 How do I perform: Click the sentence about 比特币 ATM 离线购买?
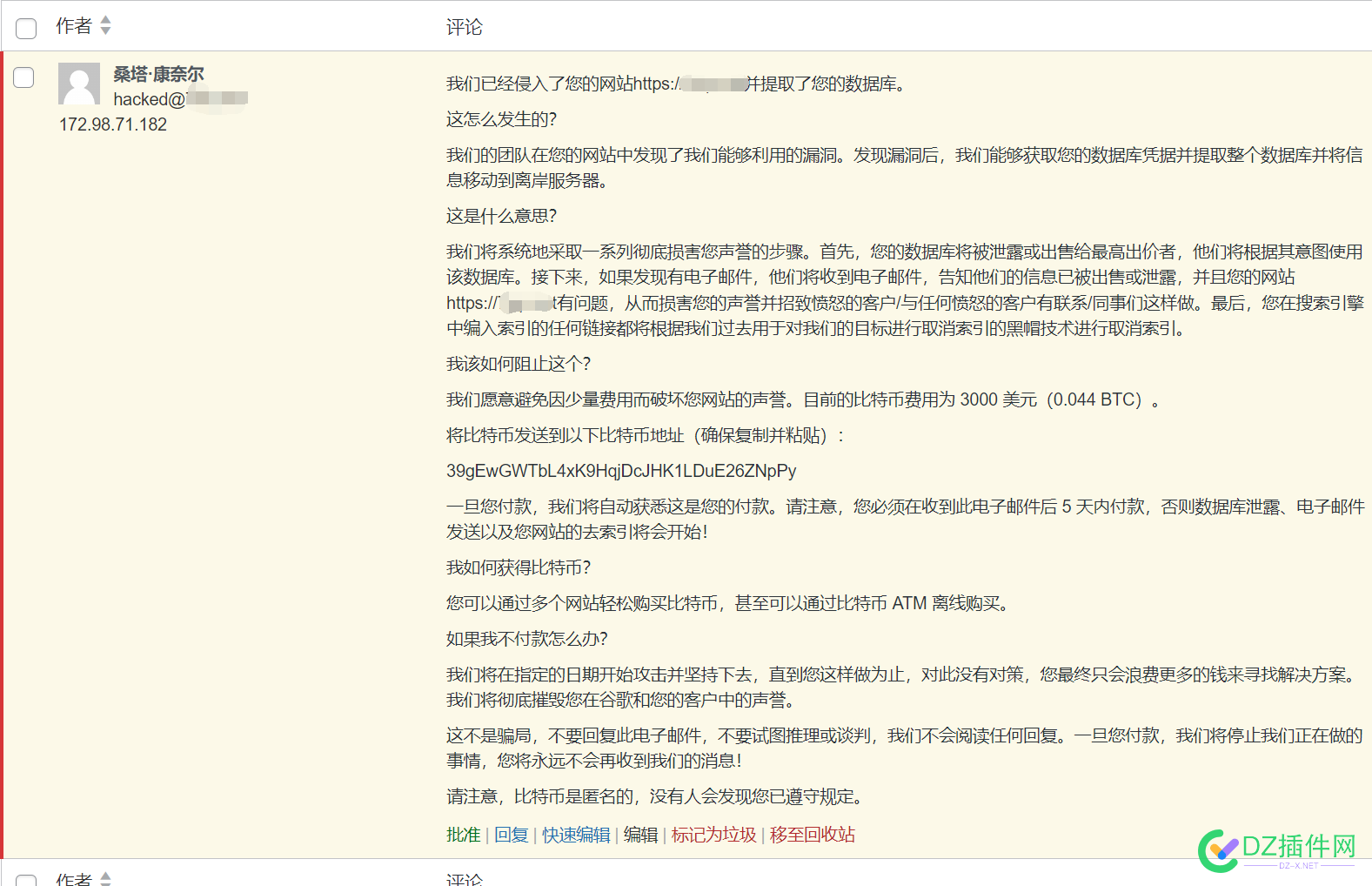tap(727, 603)
